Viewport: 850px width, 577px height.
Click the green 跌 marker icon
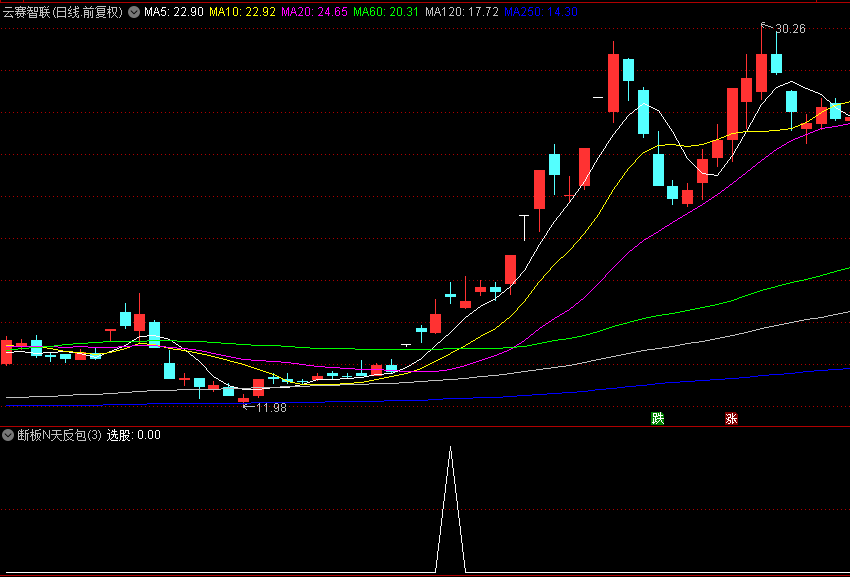coord(657,418)
